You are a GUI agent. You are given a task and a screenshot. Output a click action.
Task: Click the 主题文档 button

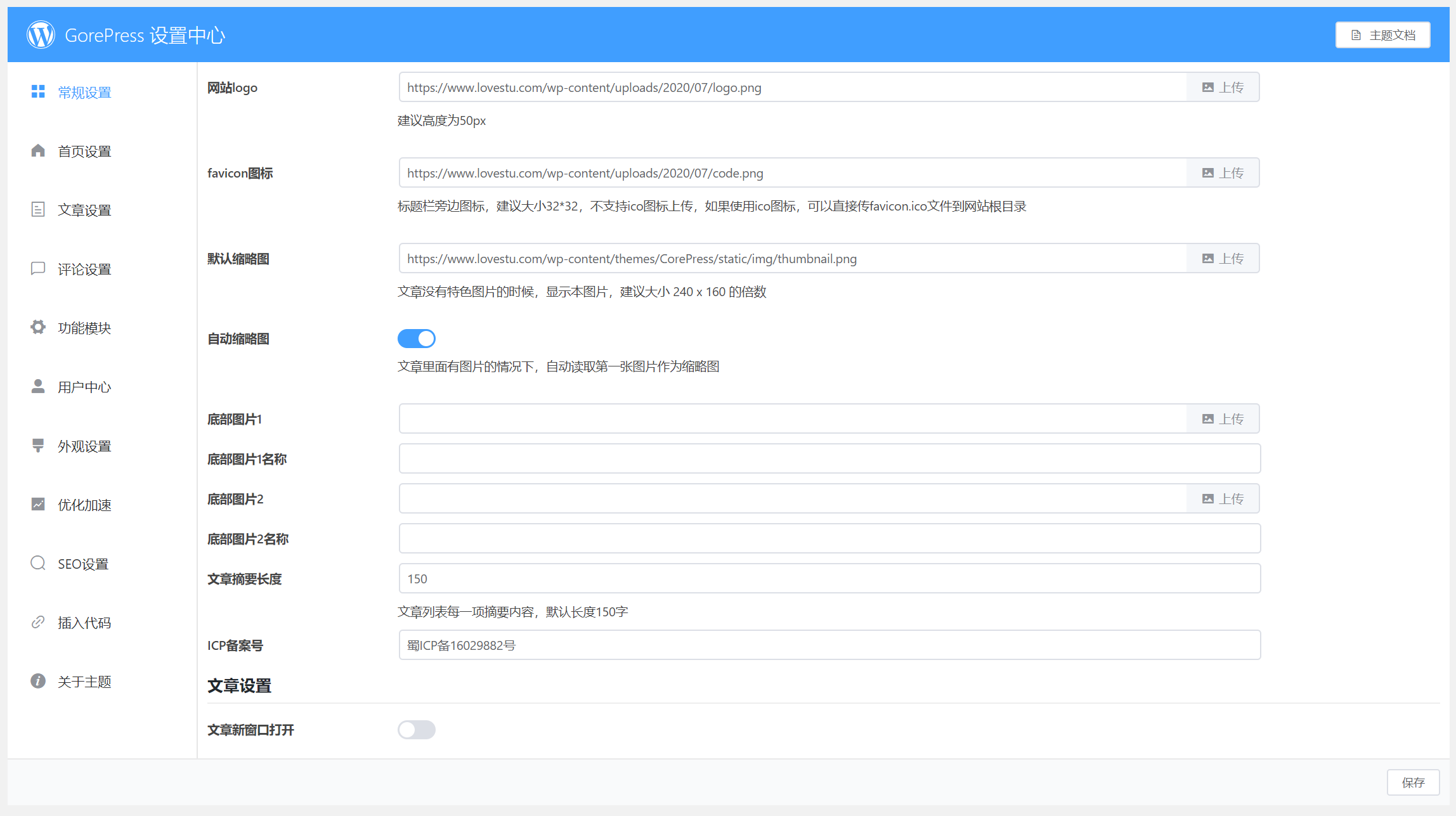(x=1382, y=35)
